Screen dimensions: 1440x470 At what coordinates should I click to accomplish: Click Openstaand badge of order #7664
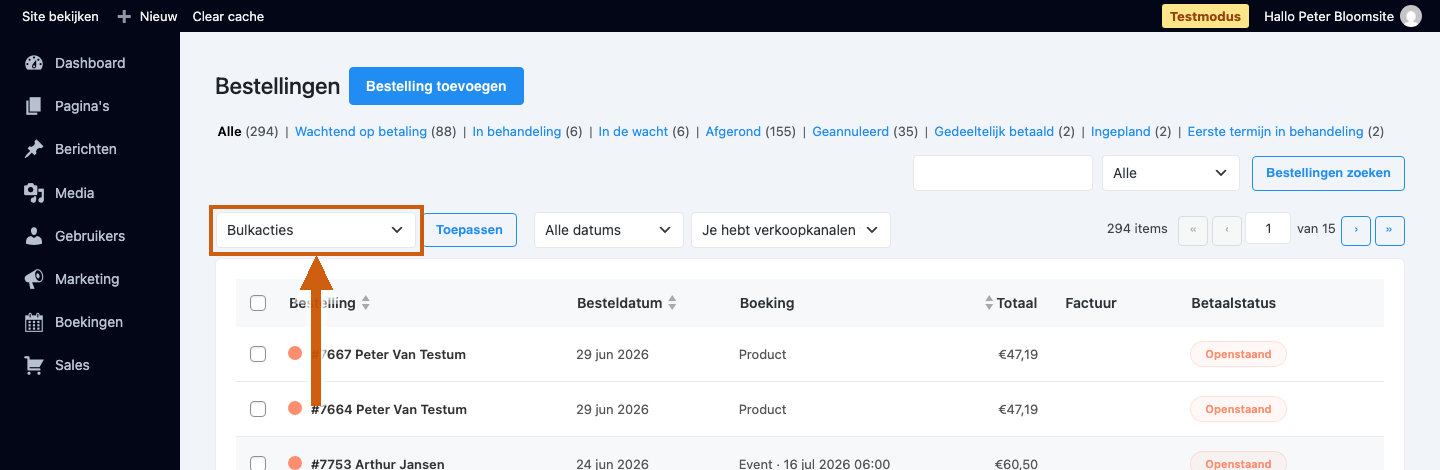pyautogui.click(x=1238, y=409)
